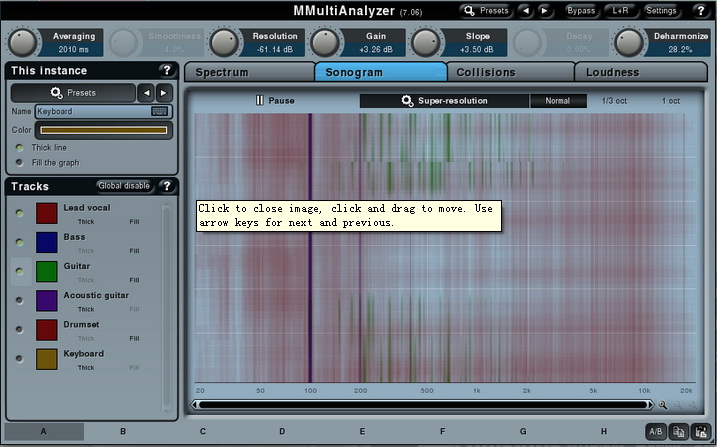Click the Gain knob

(x=325, y=43)
